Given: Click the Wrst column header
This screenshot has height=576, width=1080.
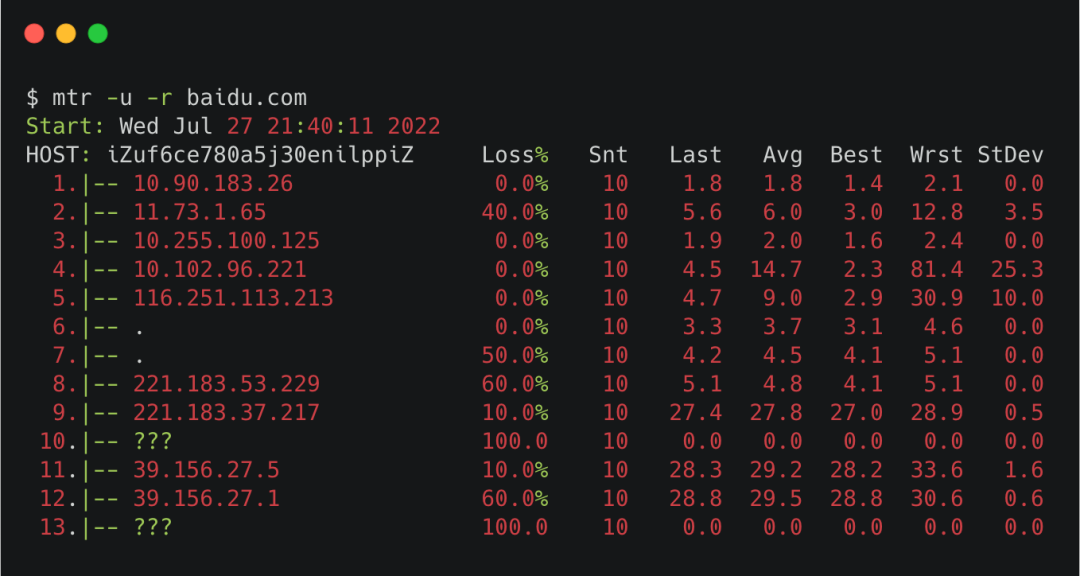Looking at the screenshot, I should click(x=936, y=156).
